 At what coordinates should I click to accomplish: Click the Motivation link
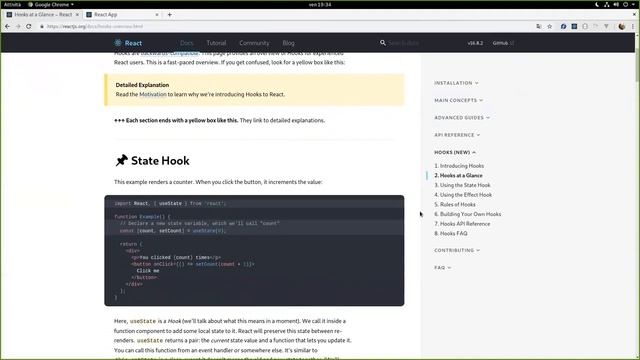coord(153,94)
